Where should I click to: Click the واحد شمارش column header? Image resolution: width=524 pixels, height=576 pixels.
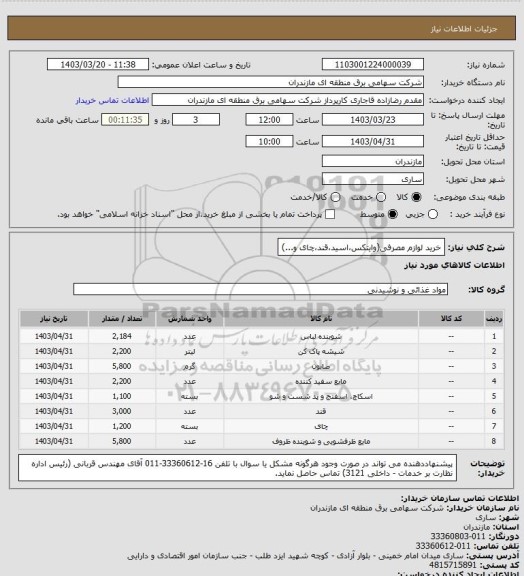[190, 319]
